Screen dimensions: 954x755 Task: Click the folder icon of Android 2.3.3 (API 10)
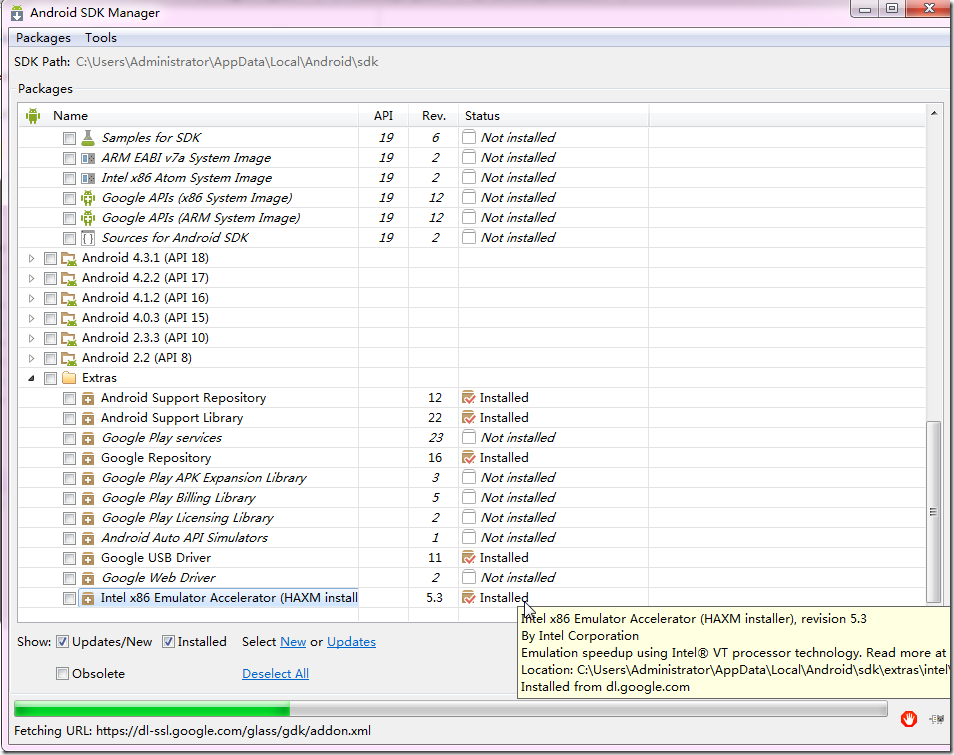point(69,338)
